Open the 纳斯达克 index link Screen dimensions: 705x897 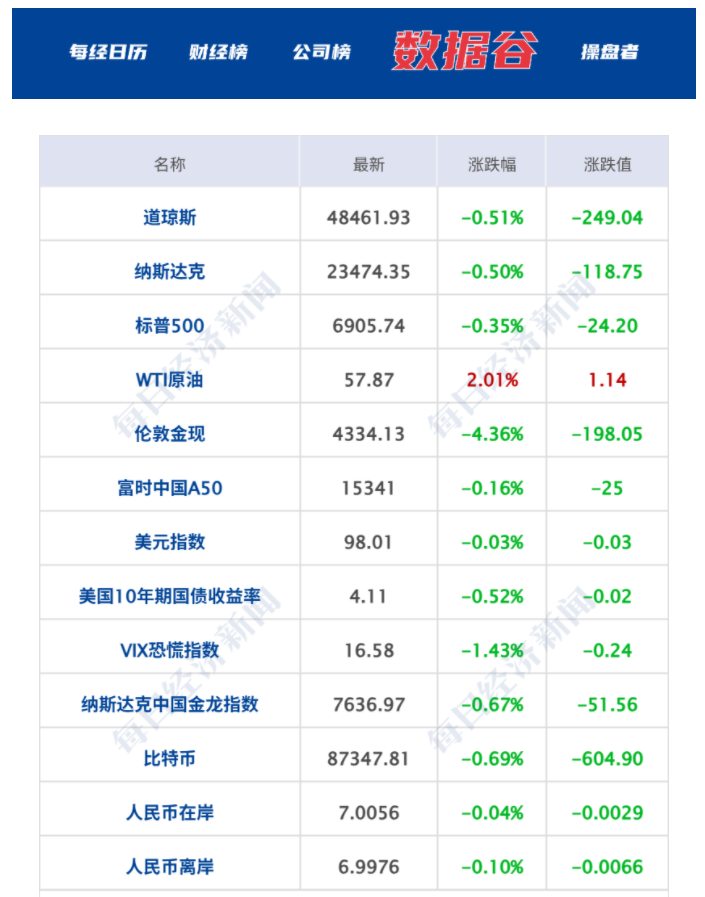point(170,271)
